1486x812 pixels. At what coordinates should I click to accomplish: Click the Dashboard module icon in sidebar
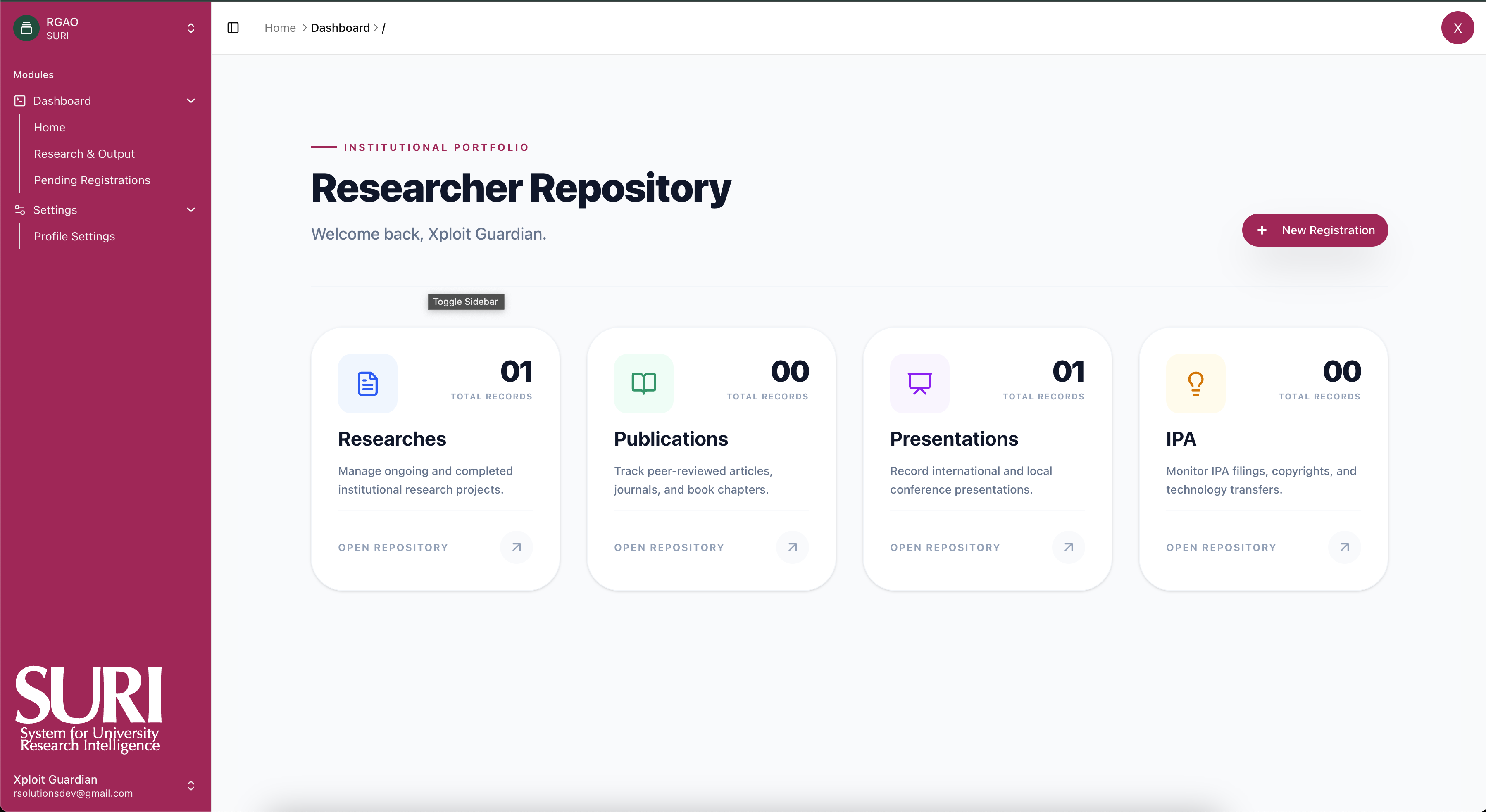click(19, 100)
